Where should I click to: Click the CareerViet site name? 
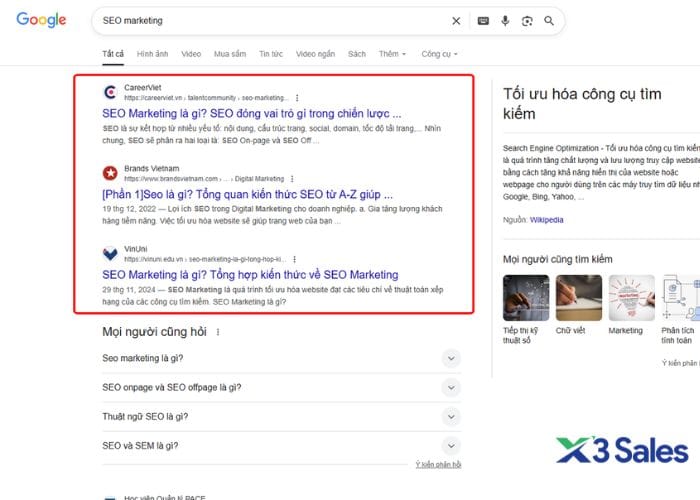143,88
